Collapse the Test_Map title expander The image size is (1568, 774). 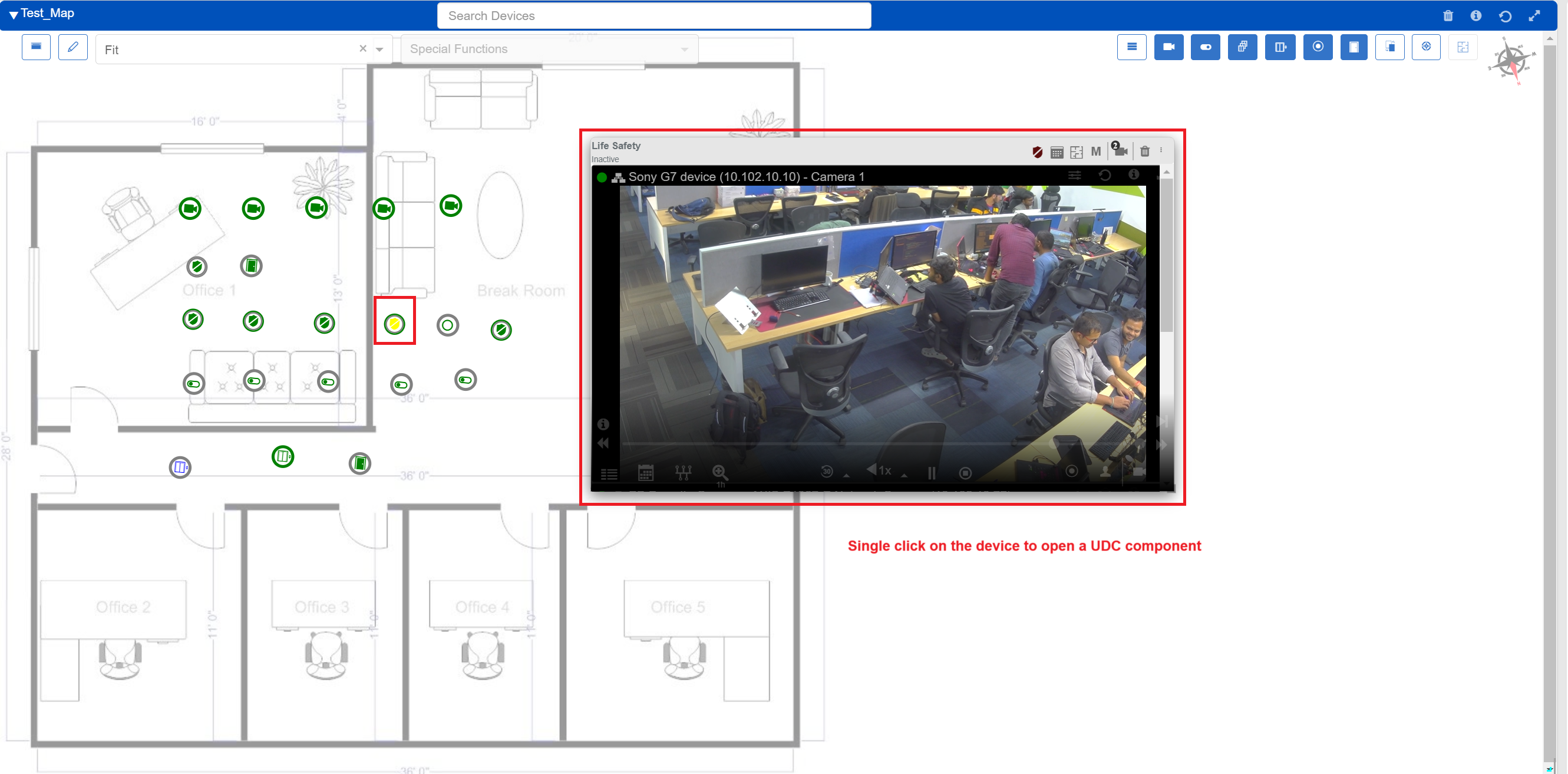tap(14, 14)
